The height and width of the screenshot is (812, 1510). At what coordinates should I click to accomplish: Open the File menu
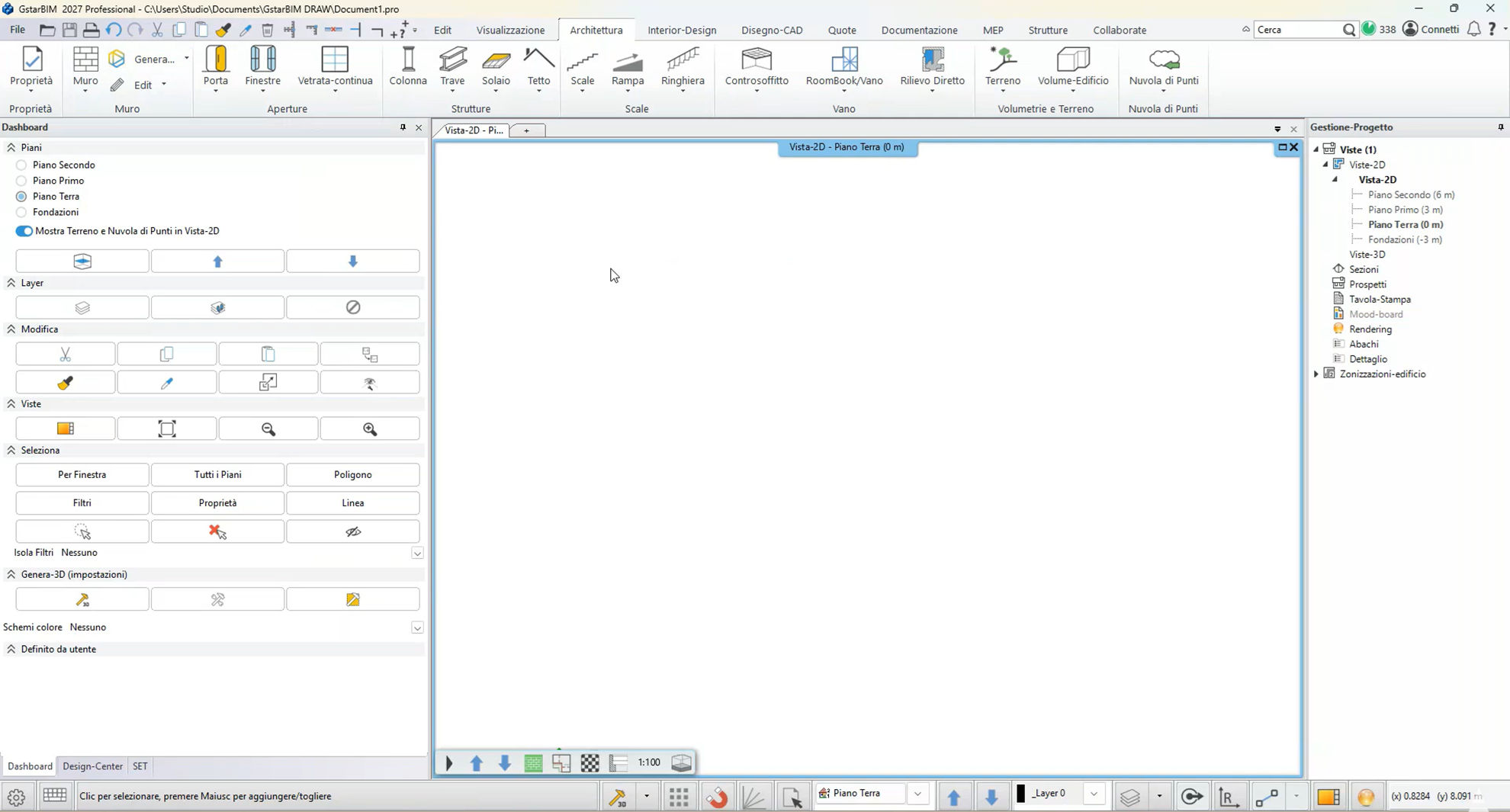(x=18, y=30)
